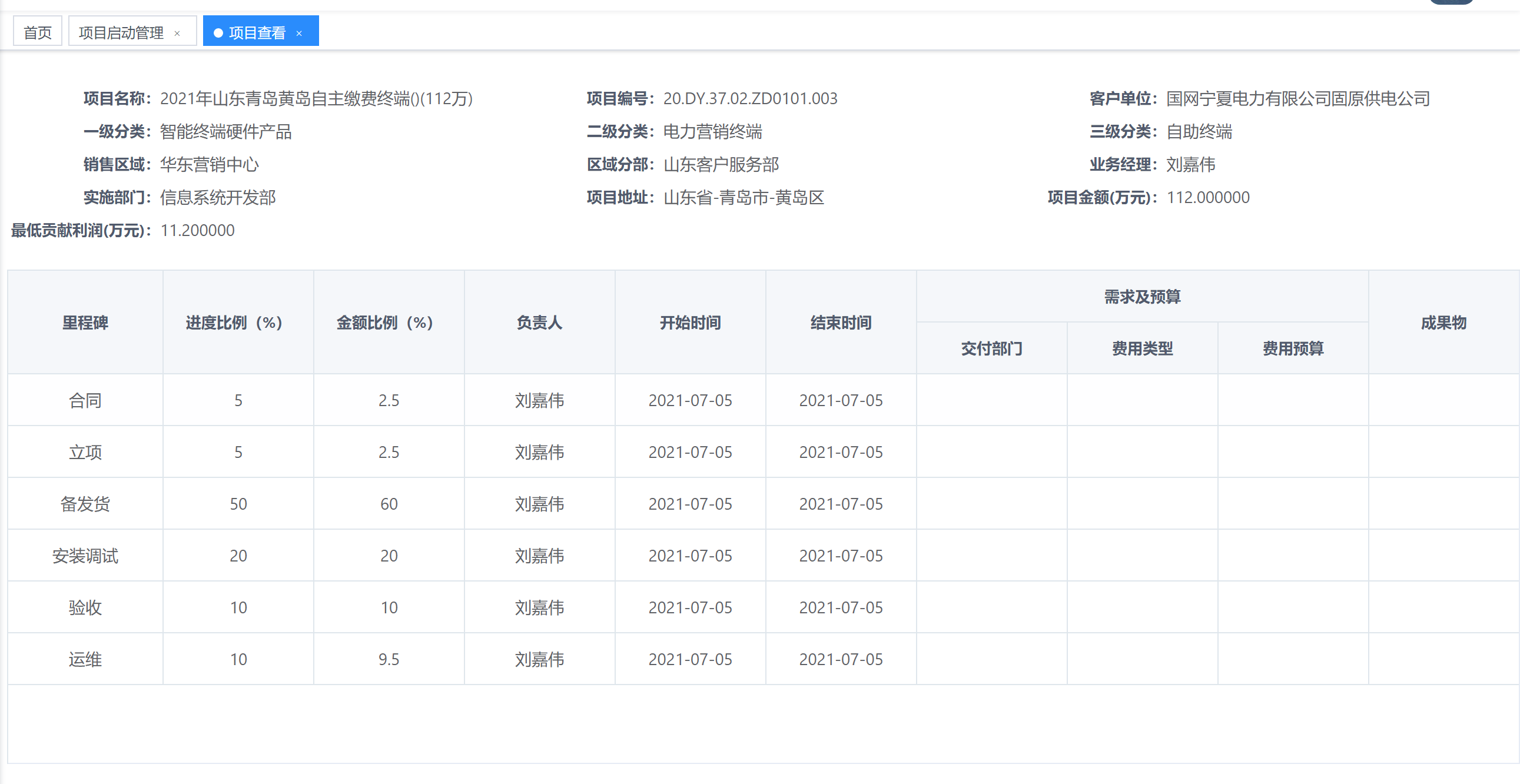Switch to the 首页 tab
This screenshot has height=784, width=1520.
pyautogui.click(x=38, y=32)
